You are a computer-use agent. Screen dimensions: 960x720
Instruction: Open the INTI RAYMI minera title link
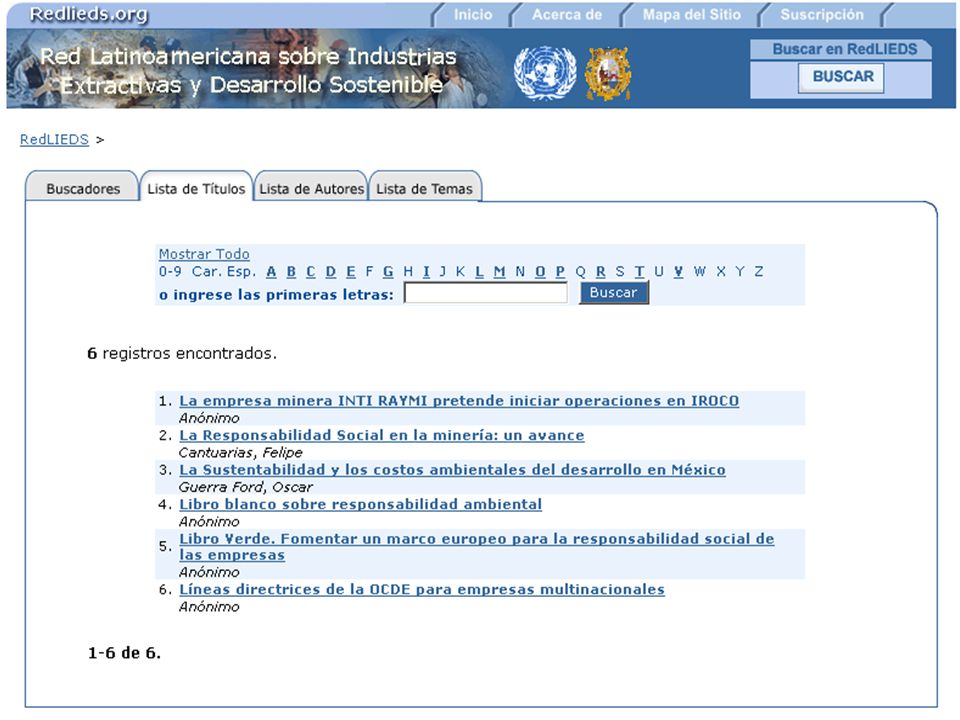pyautogui.click(x=459, y=401)
